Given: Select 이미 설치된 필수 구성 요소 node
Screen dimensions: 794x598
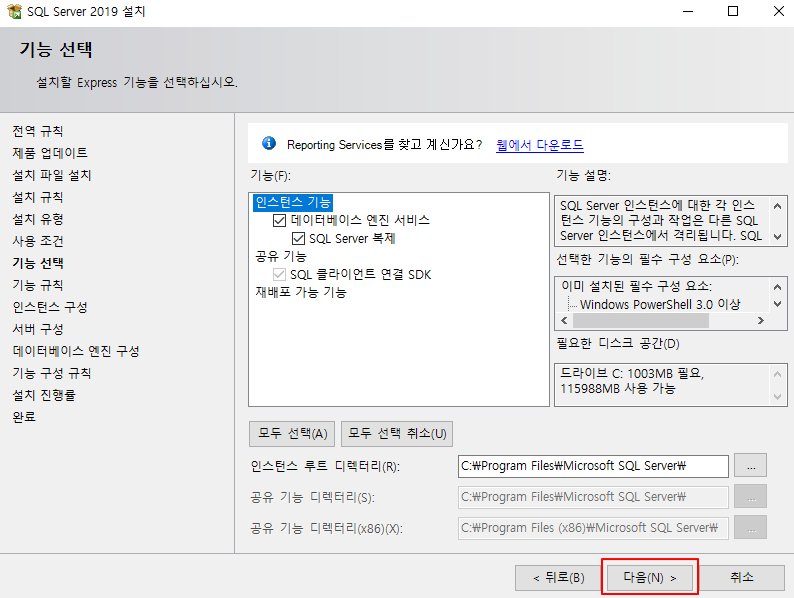Looking at the screenshot, I should pos(637,287).
